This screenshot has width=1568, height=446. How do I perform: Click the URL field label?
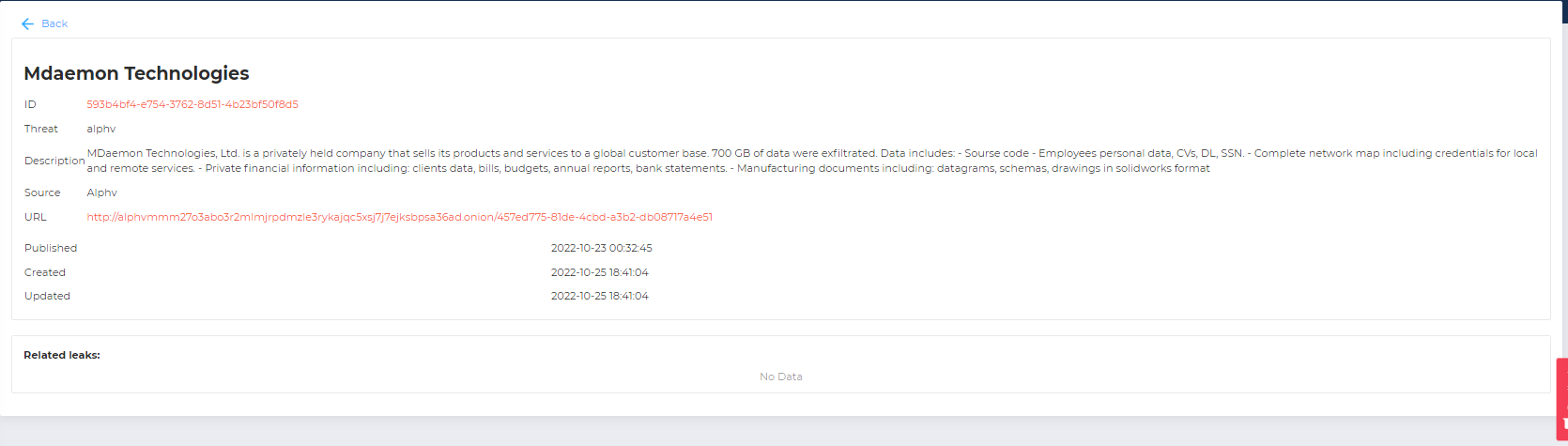click(35, 217)
